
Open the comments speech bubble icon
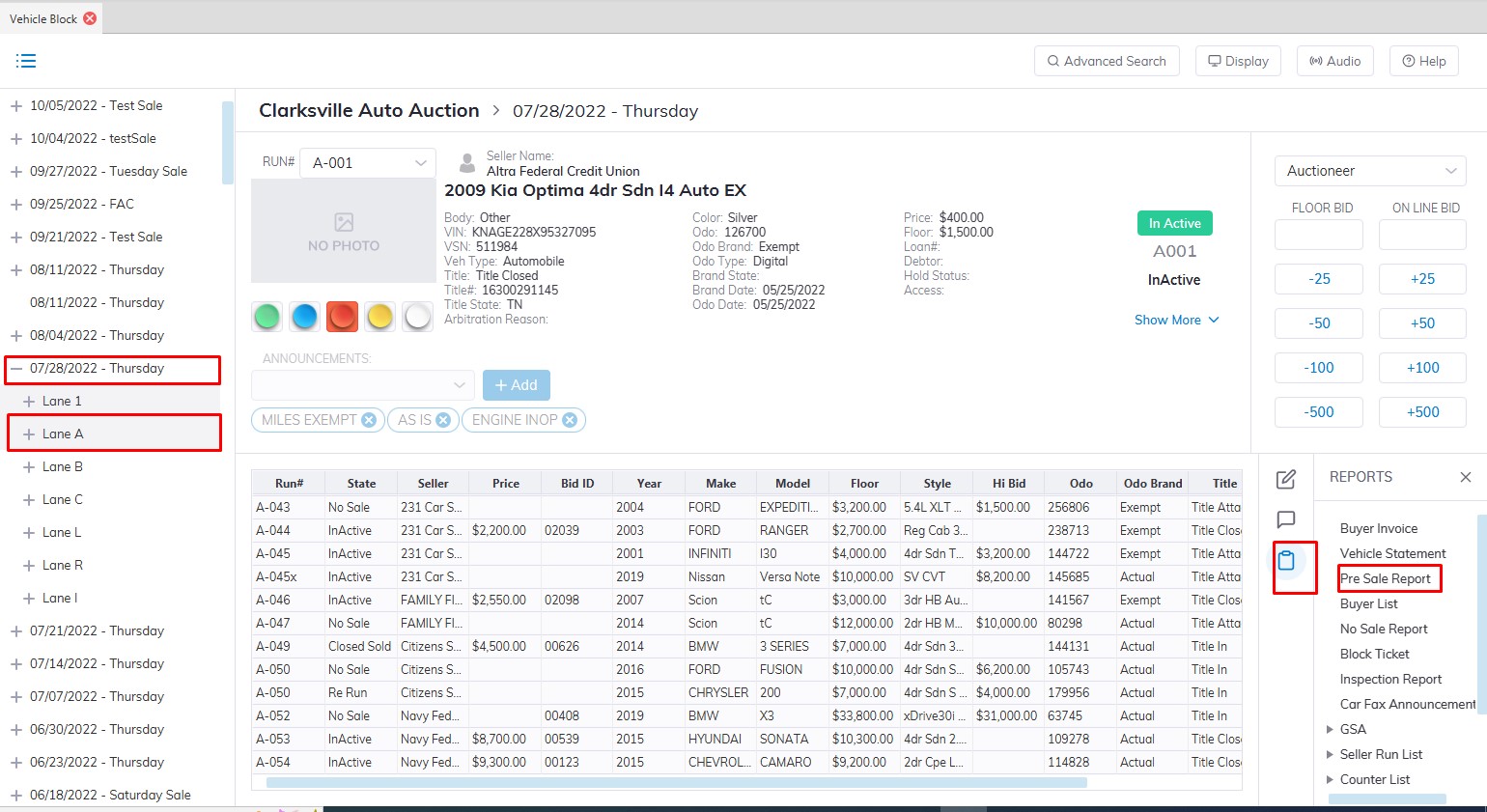click(x=1286, y=519)
